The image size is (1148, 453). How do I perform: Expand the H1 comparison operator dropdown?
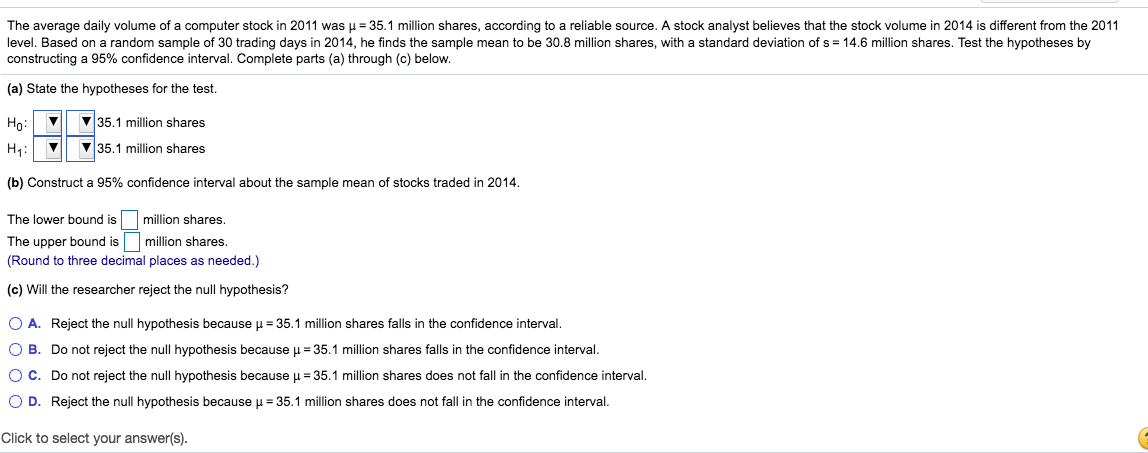click(81, 149)
